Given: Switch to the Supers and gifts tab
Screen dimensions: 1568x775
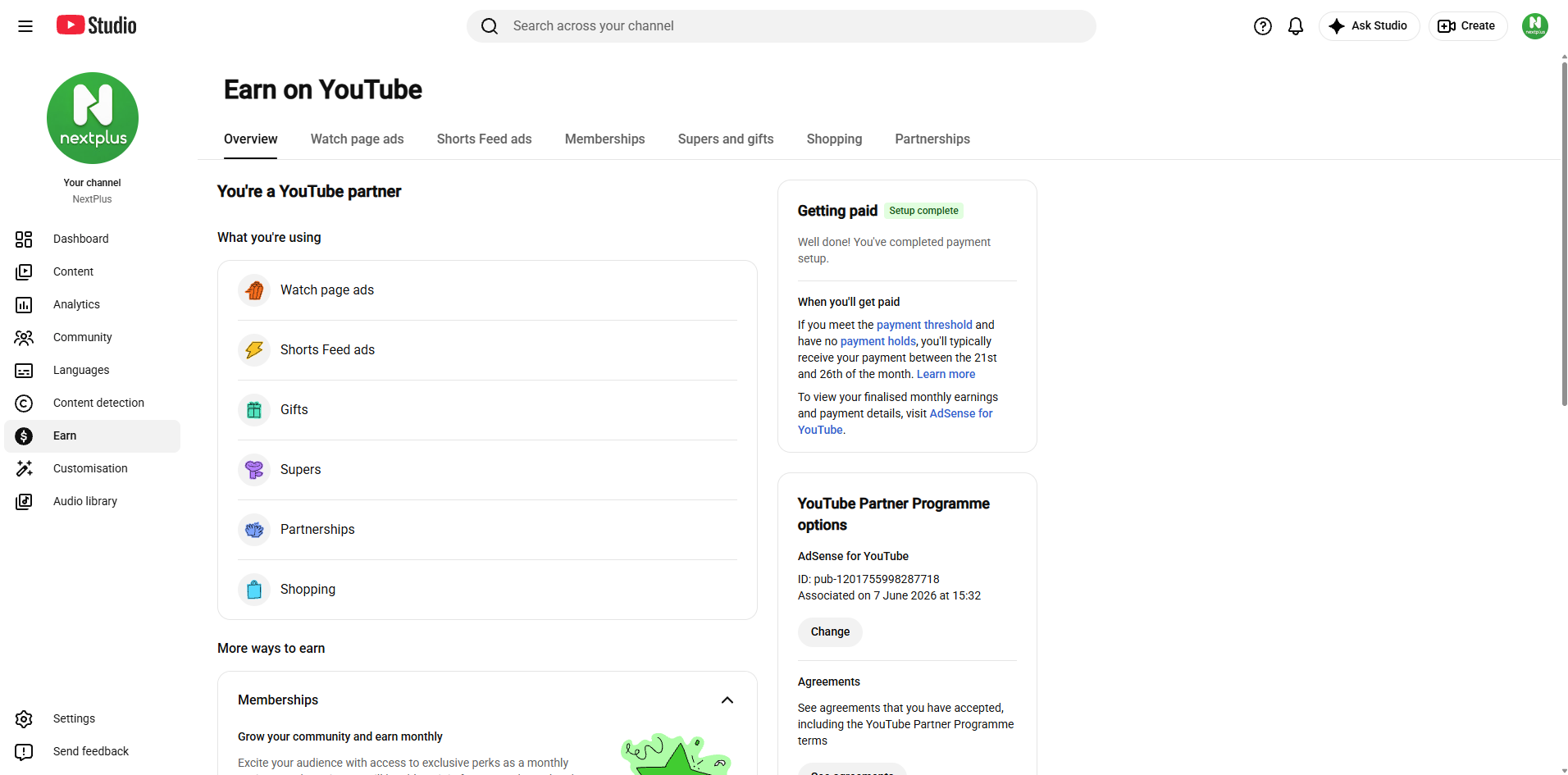Looking at the screenshot, I should [726, 139].
